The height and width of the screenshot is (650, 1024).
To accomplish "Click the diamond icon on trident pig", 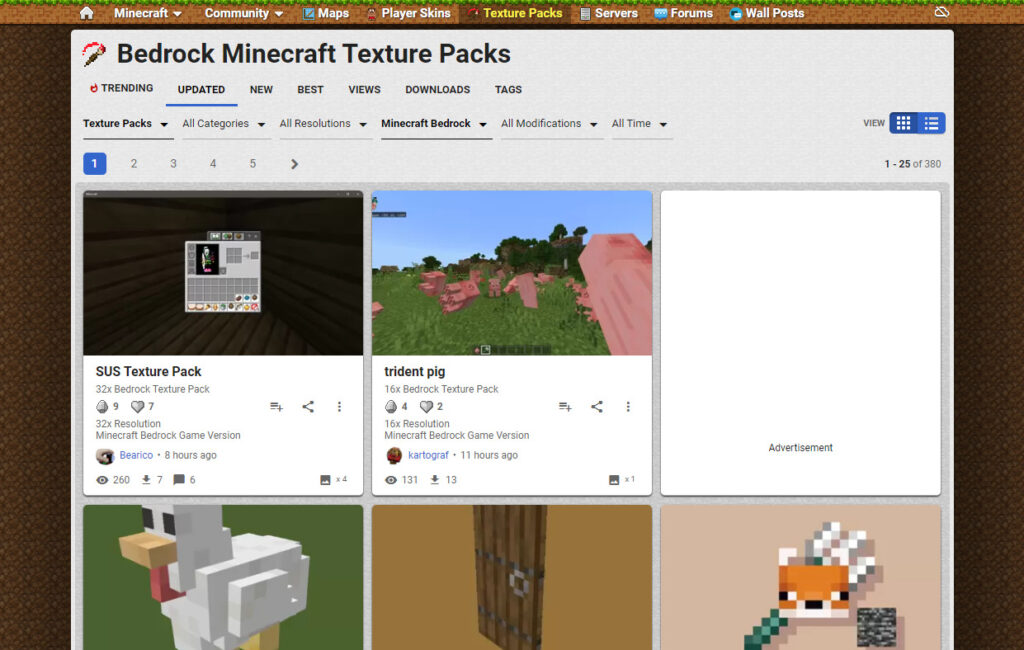I will tap(391, 407).
